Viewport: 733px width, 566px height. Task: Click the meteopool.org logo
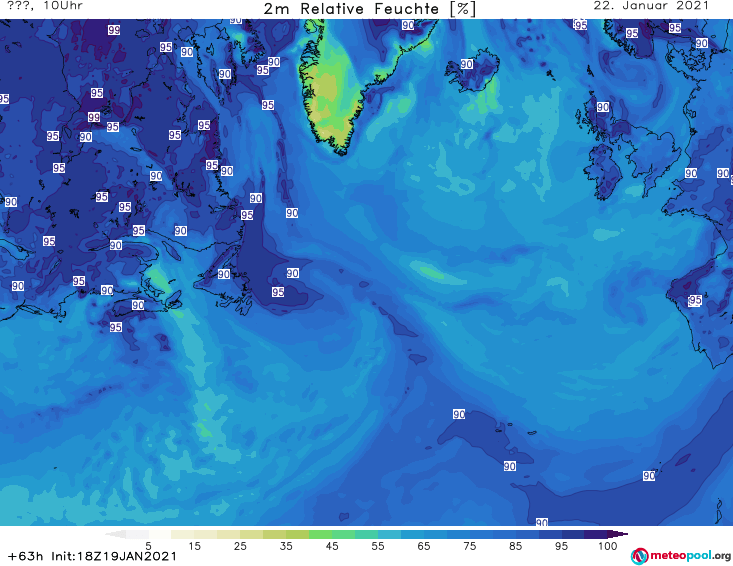click(x=681, y=556)
